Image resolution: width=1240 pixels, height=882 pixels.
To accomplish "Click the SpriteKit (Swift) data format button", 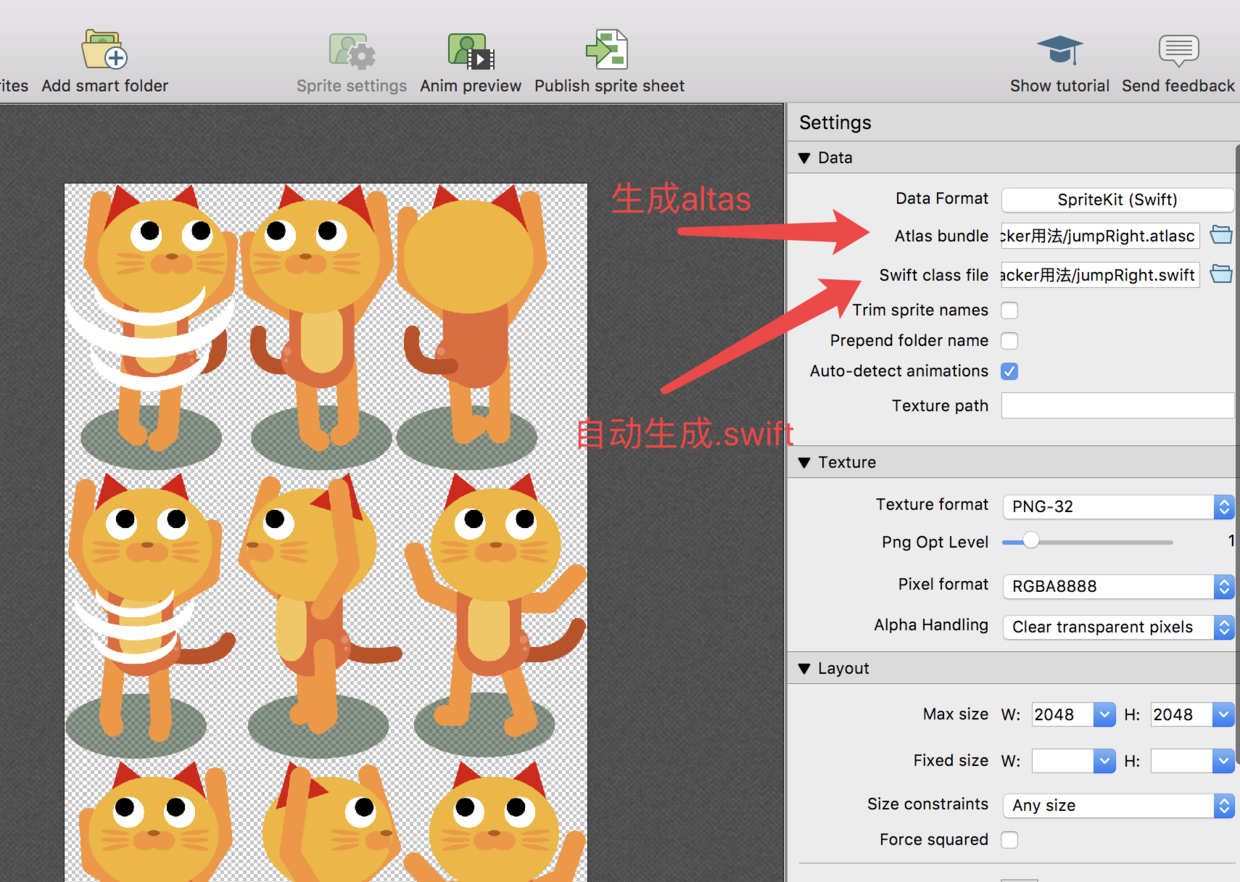I will tap(1118, 199).
